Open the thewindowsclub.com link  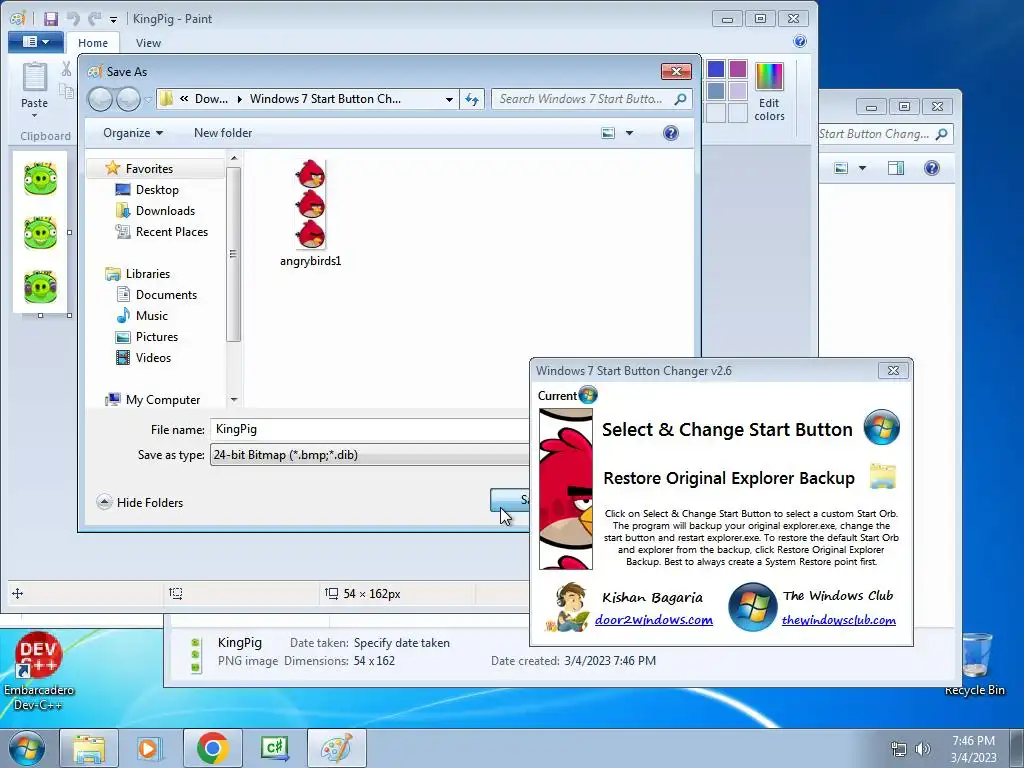839,620
